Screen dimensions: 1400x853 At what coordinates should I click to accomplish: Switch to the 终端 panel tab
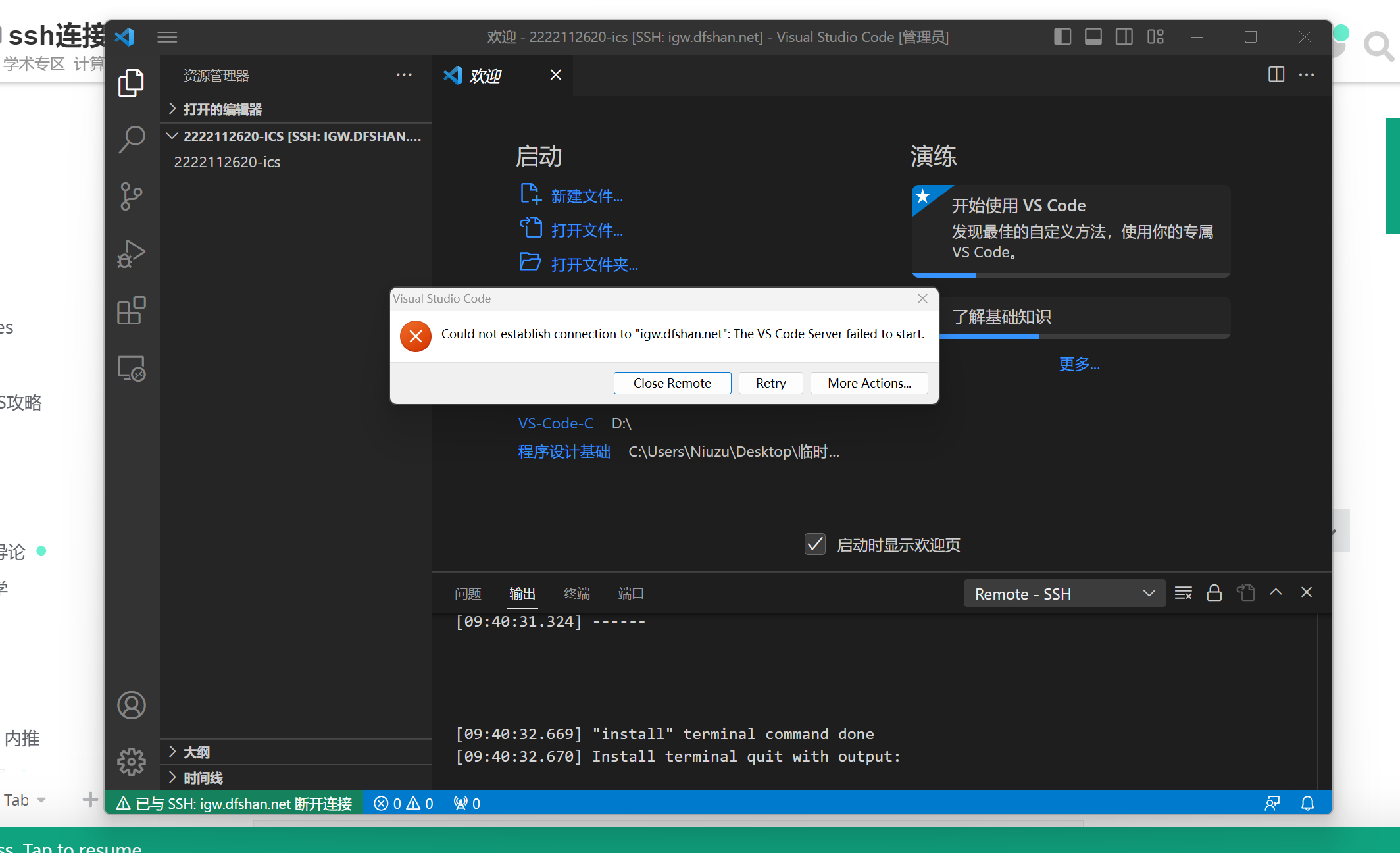[576, 594]
